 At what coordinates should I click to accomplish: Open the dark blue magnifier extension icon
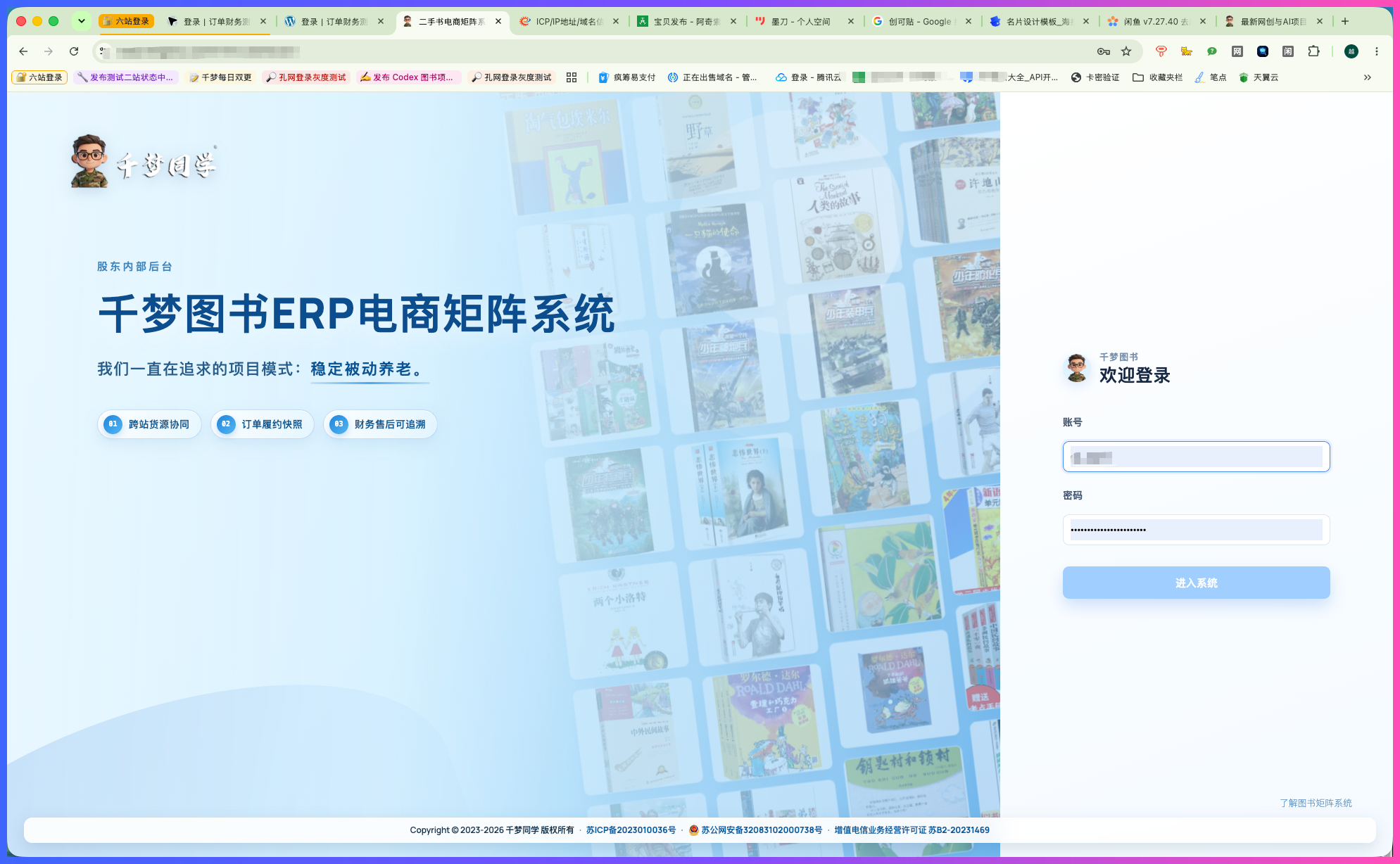point(1263,51)
